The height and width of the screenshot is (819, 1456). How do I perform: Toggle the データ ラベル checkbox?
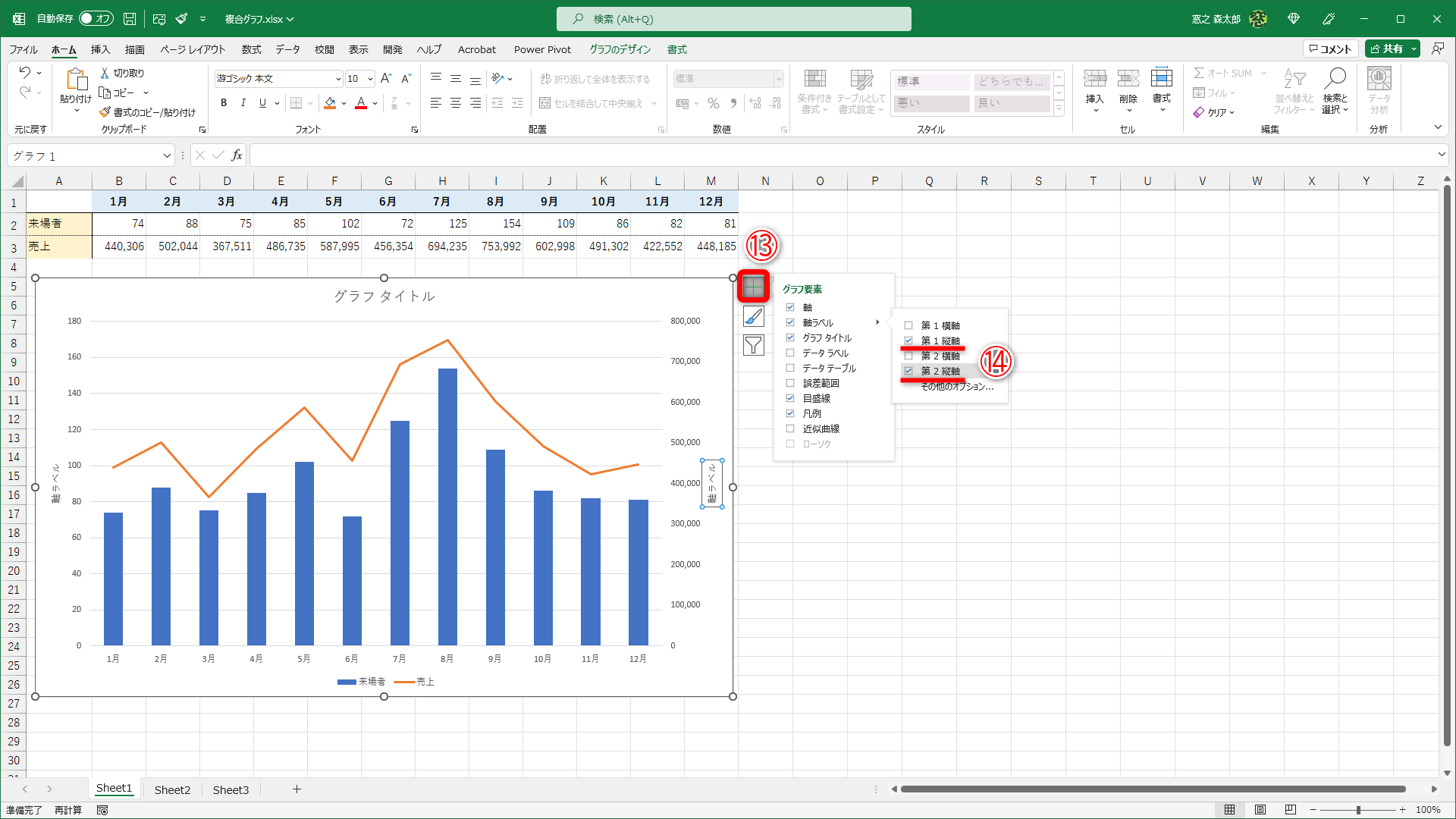(x=790, y=353)
